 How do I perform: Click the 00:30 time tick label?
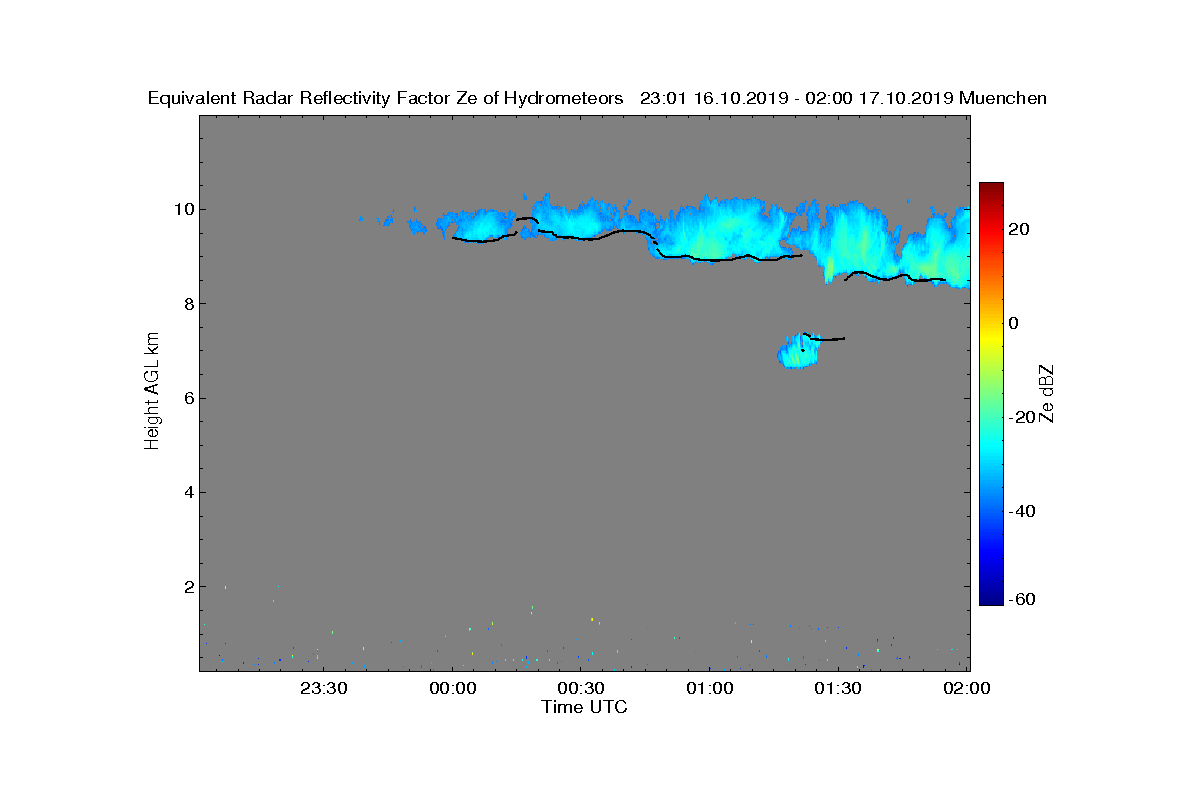point(582,688)
